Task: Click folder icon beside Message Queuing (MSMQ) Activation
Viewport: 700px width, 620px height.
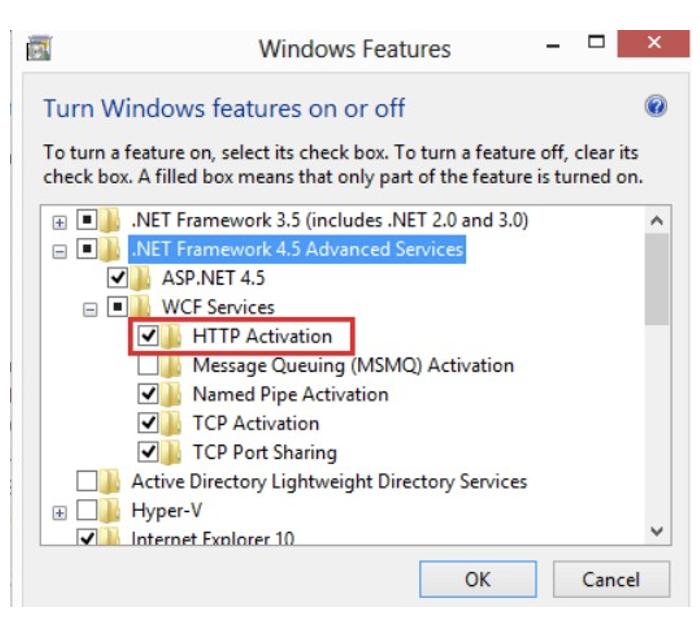Action: tap(171, 365)
